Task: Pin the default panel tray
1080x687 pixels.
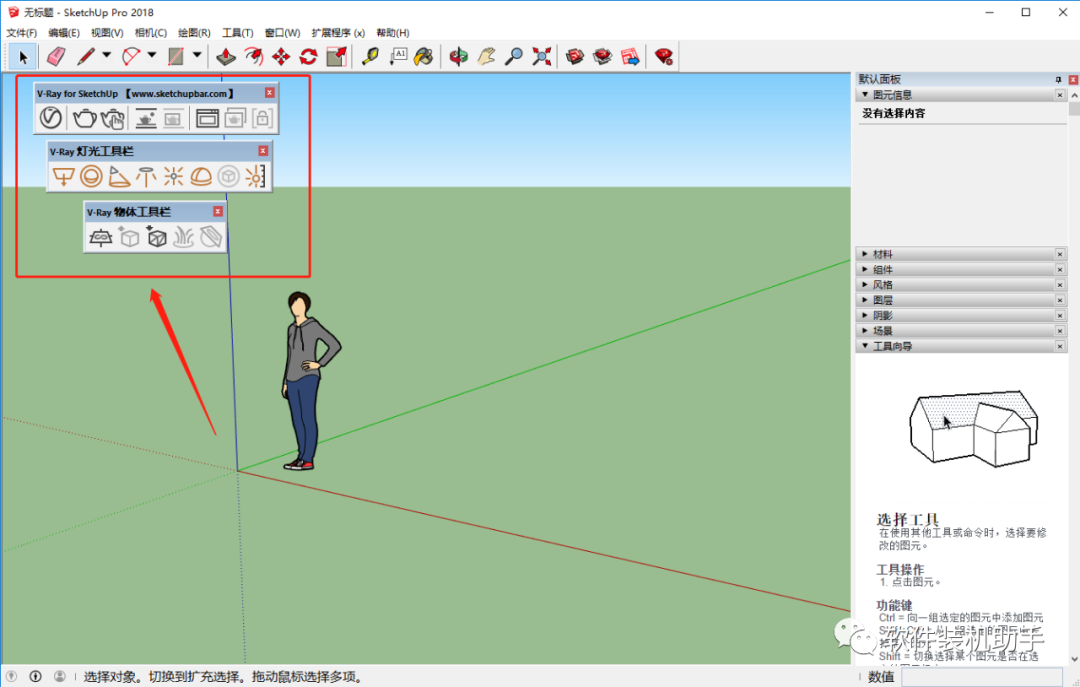Action: click(1059, 80)
